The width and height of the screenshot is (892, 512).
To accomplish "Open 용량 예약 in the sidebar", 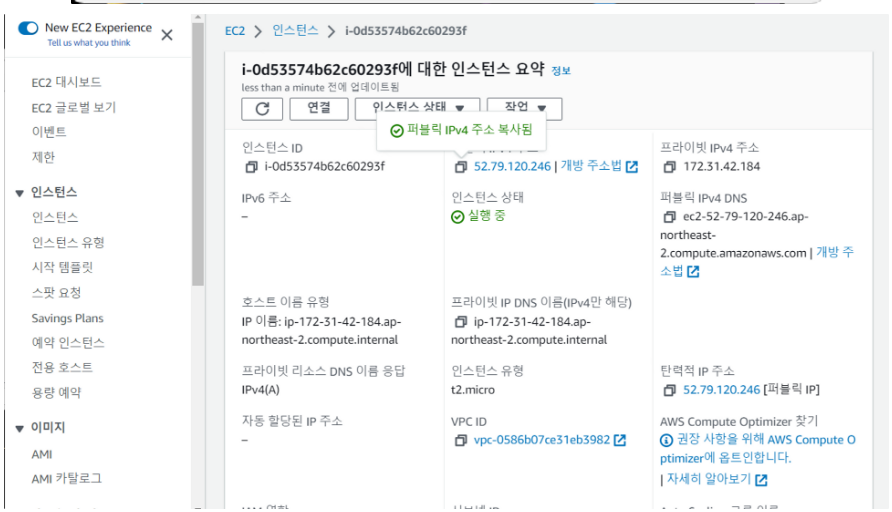I will click(56, 393).
